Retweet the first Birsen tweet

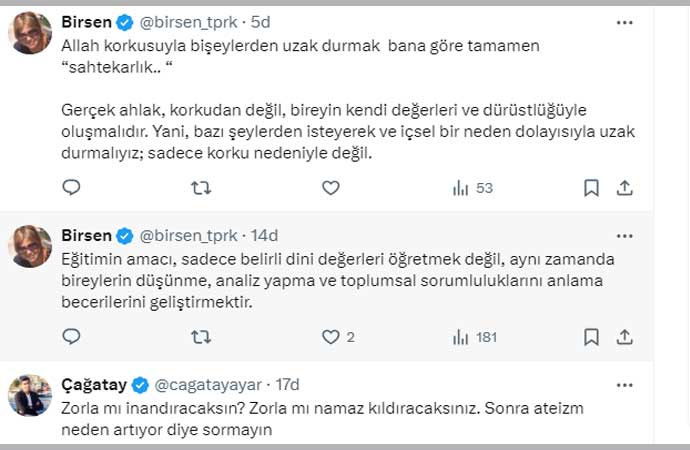(x=200, y=187)
